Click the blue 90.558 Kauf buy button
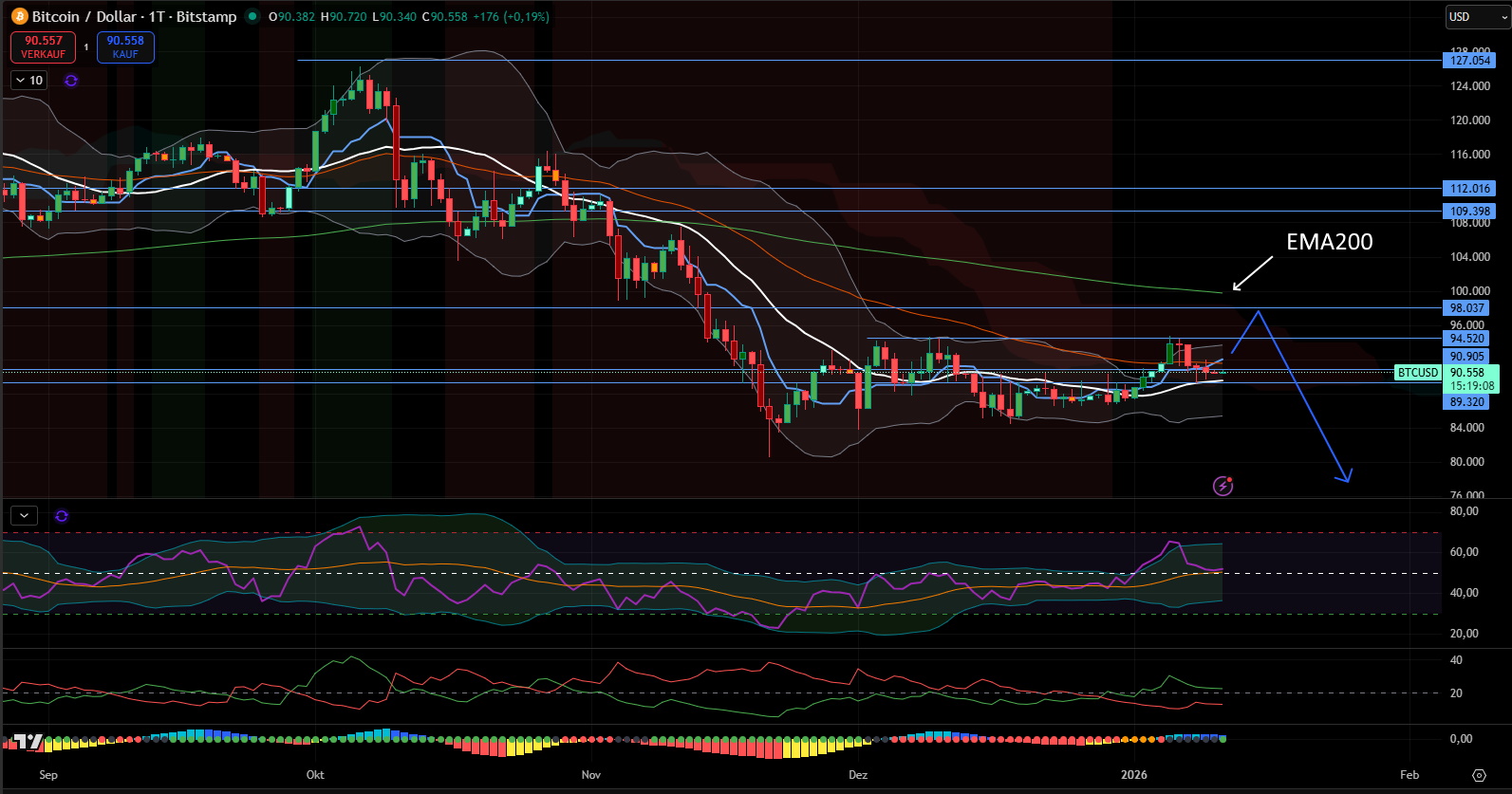This screenshot has height=794, width=1512. click(x=125, y=46)
